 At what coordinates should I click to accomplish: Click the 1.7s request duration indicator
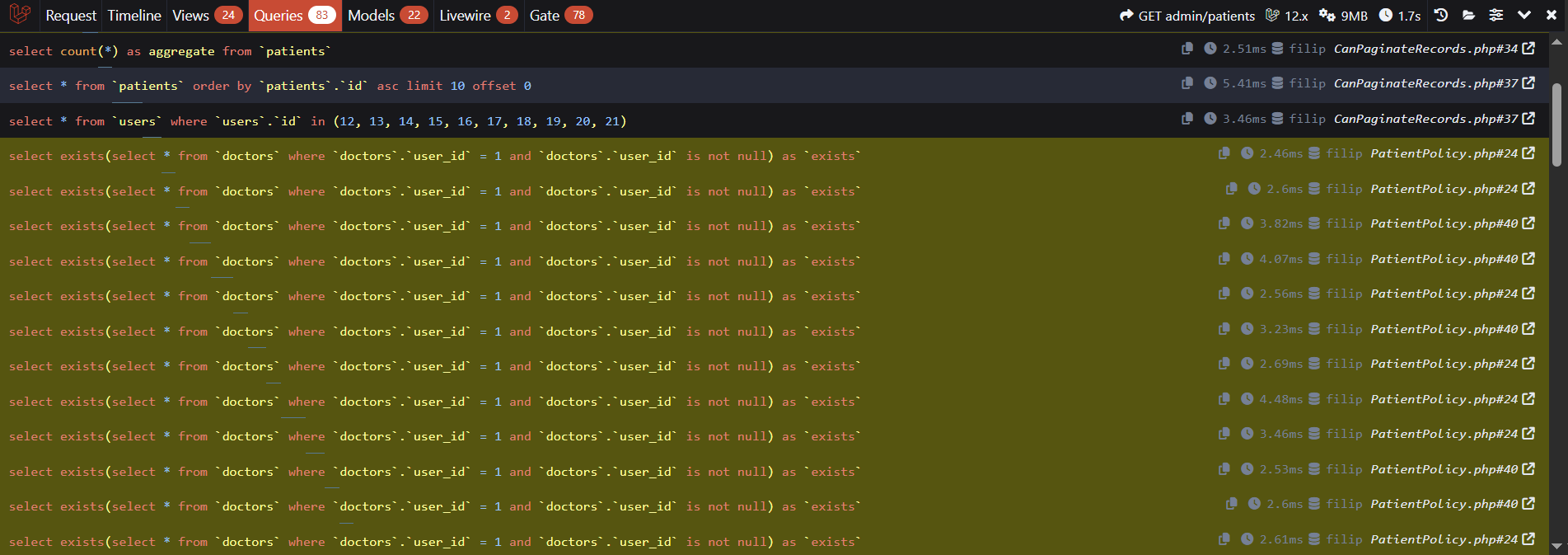coord(1399,16)
